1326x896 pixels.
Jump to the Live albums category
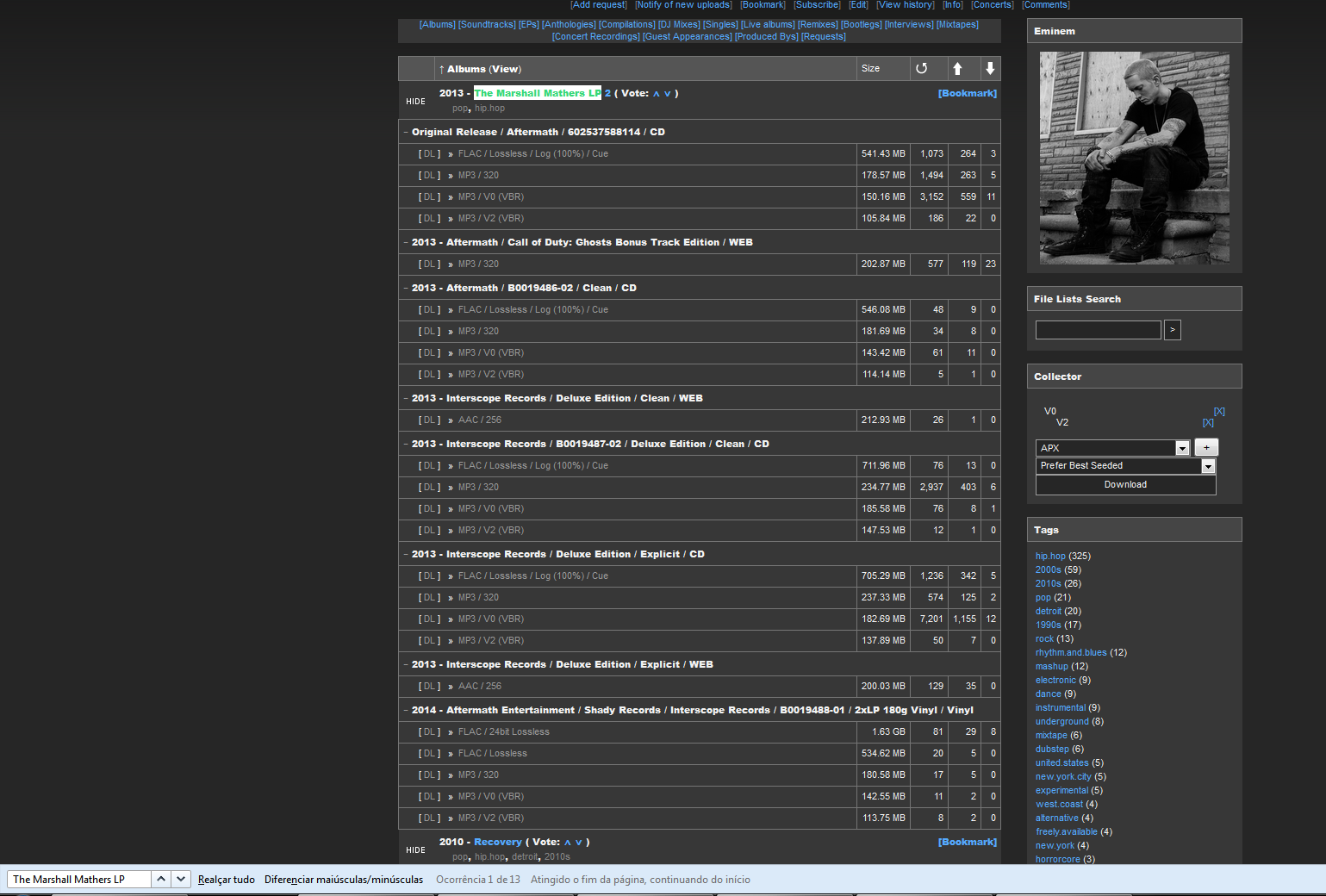[x=768, y=24]
